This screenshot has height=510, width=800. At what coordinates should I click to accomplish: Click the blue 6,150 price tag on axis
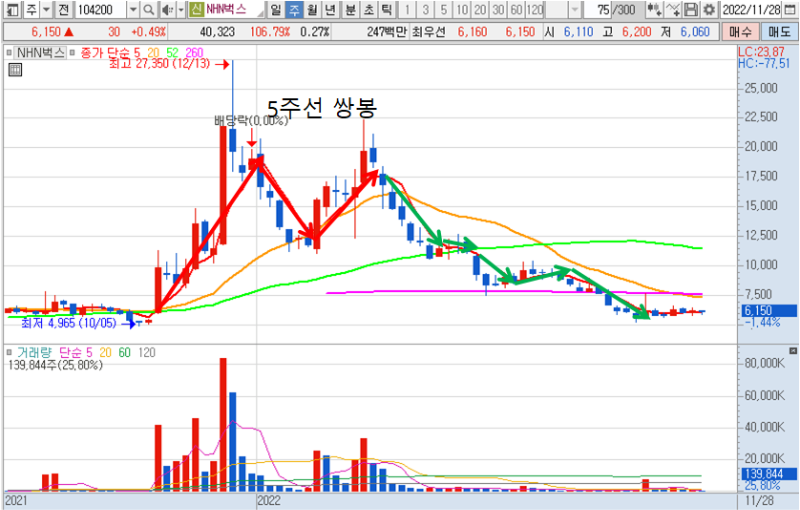(x=769, y=311)
